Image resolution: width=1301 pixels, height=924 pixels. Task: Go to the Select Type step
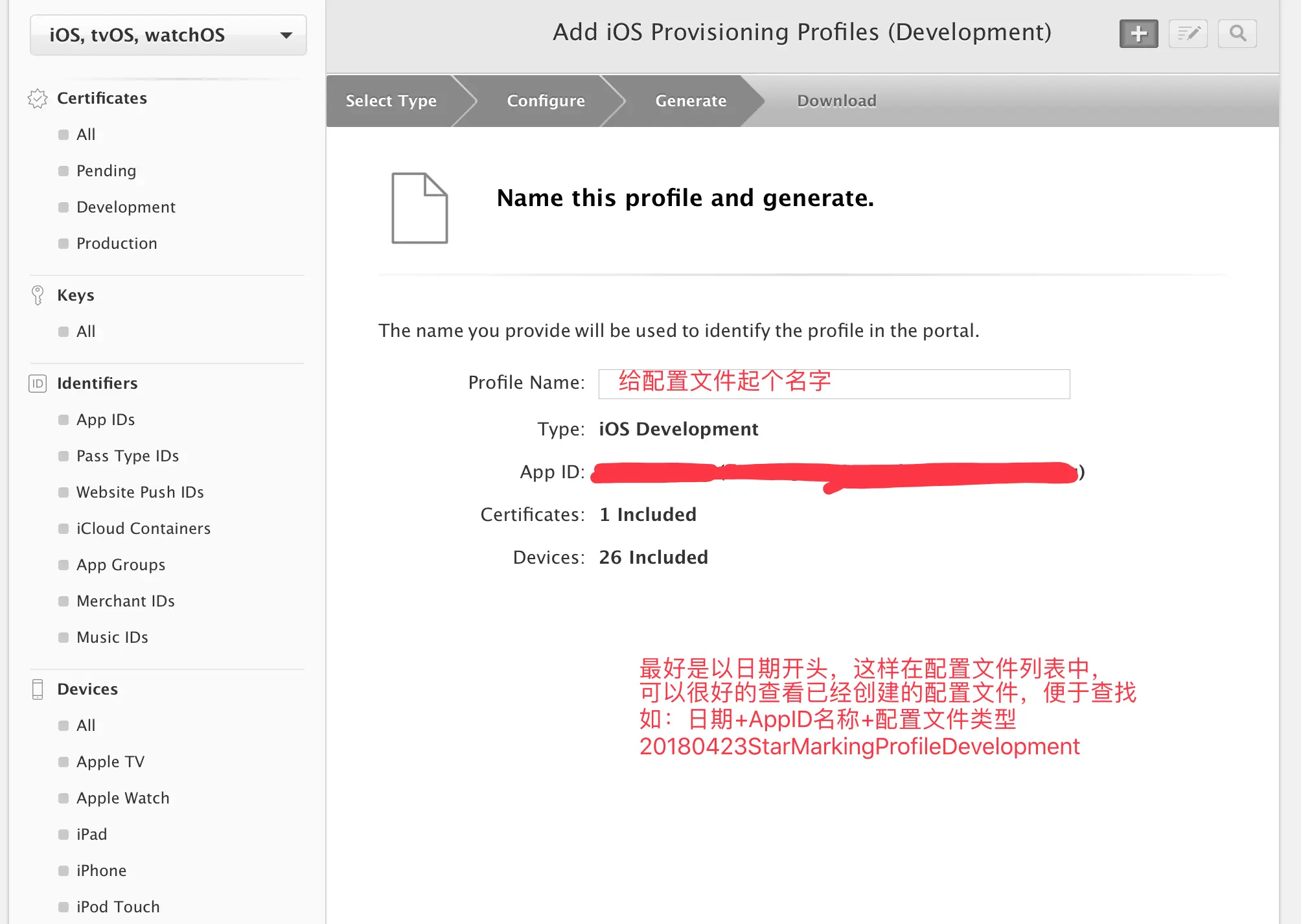tap(391, 101)
